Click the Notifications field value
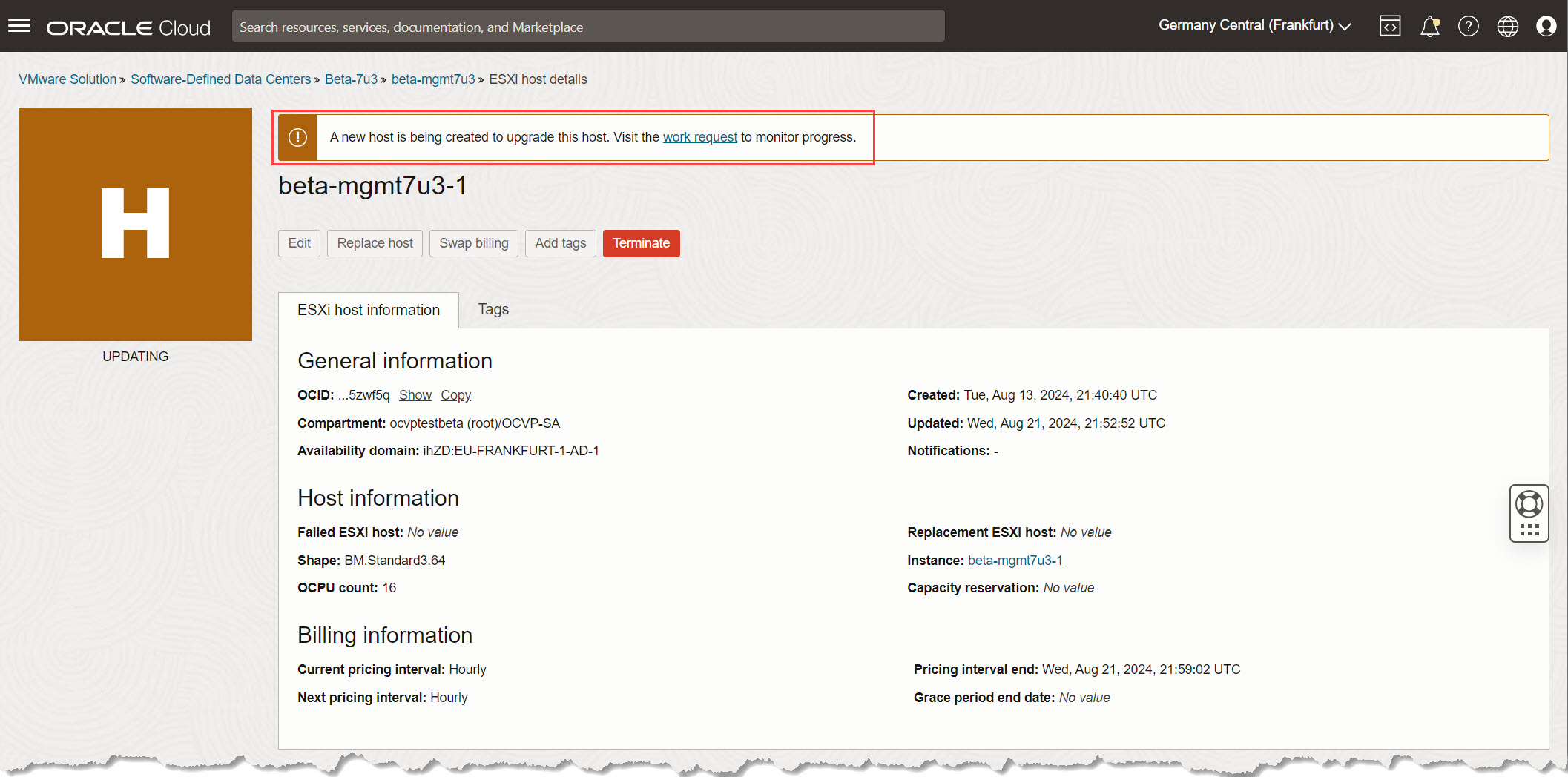Screen dimensions: 1568x777 [996, 451]
